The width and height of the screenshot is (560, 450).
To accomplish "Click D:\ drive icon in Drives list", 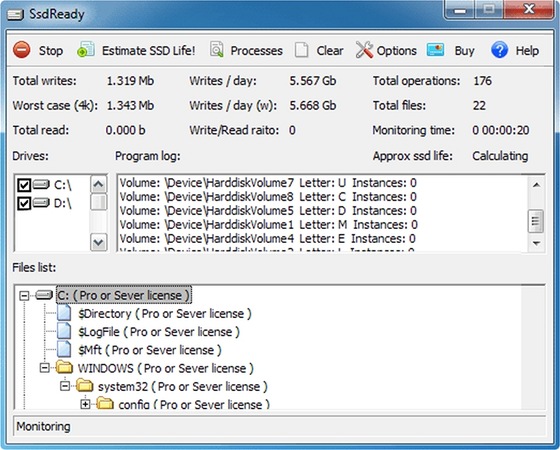I will [41, 203].
